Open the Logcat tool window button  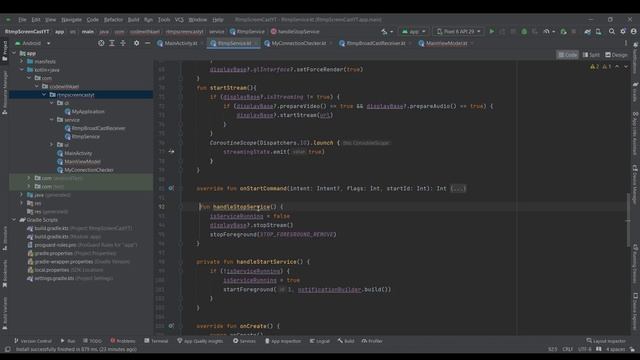pyautogui.click(x=320, y=341)
